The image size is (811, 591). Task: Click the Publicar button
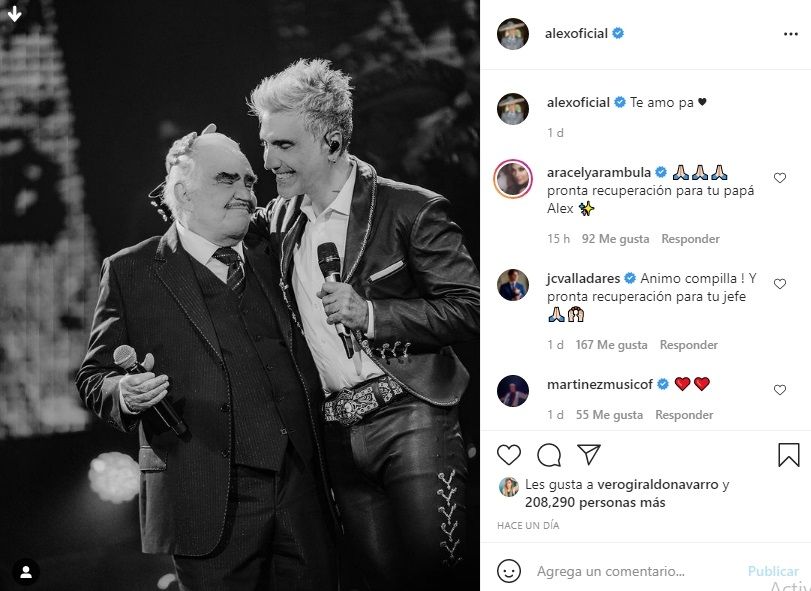click(773, 571)
